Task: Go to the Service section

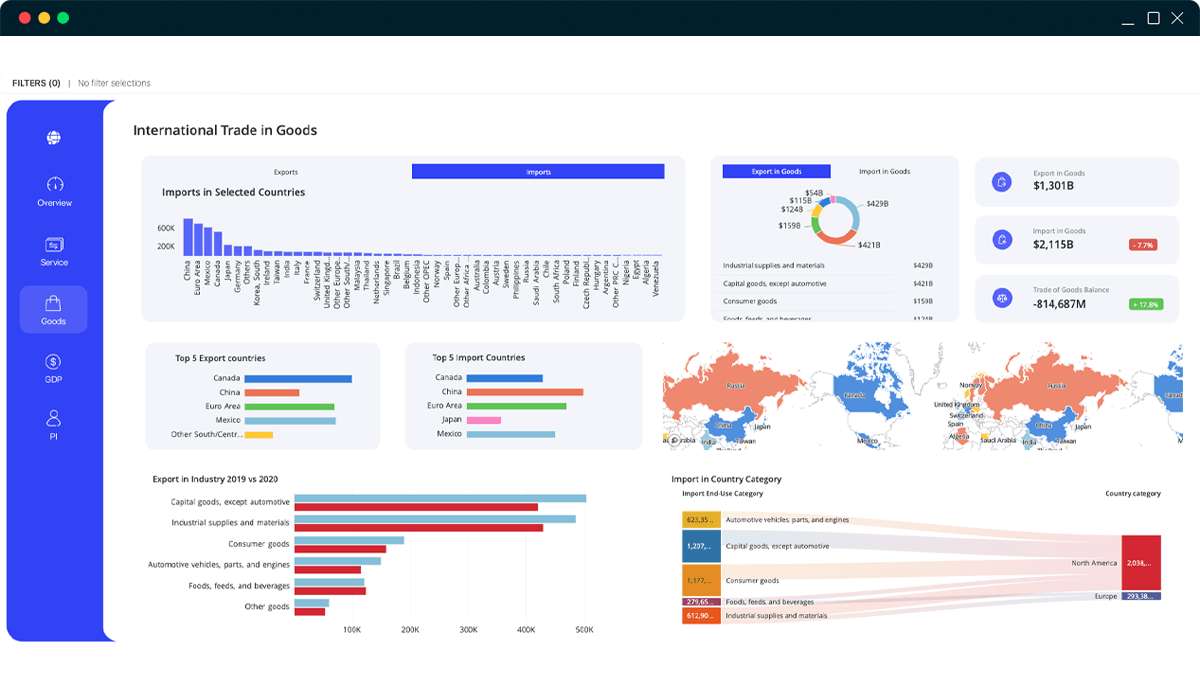Action: tap(54, 251)
